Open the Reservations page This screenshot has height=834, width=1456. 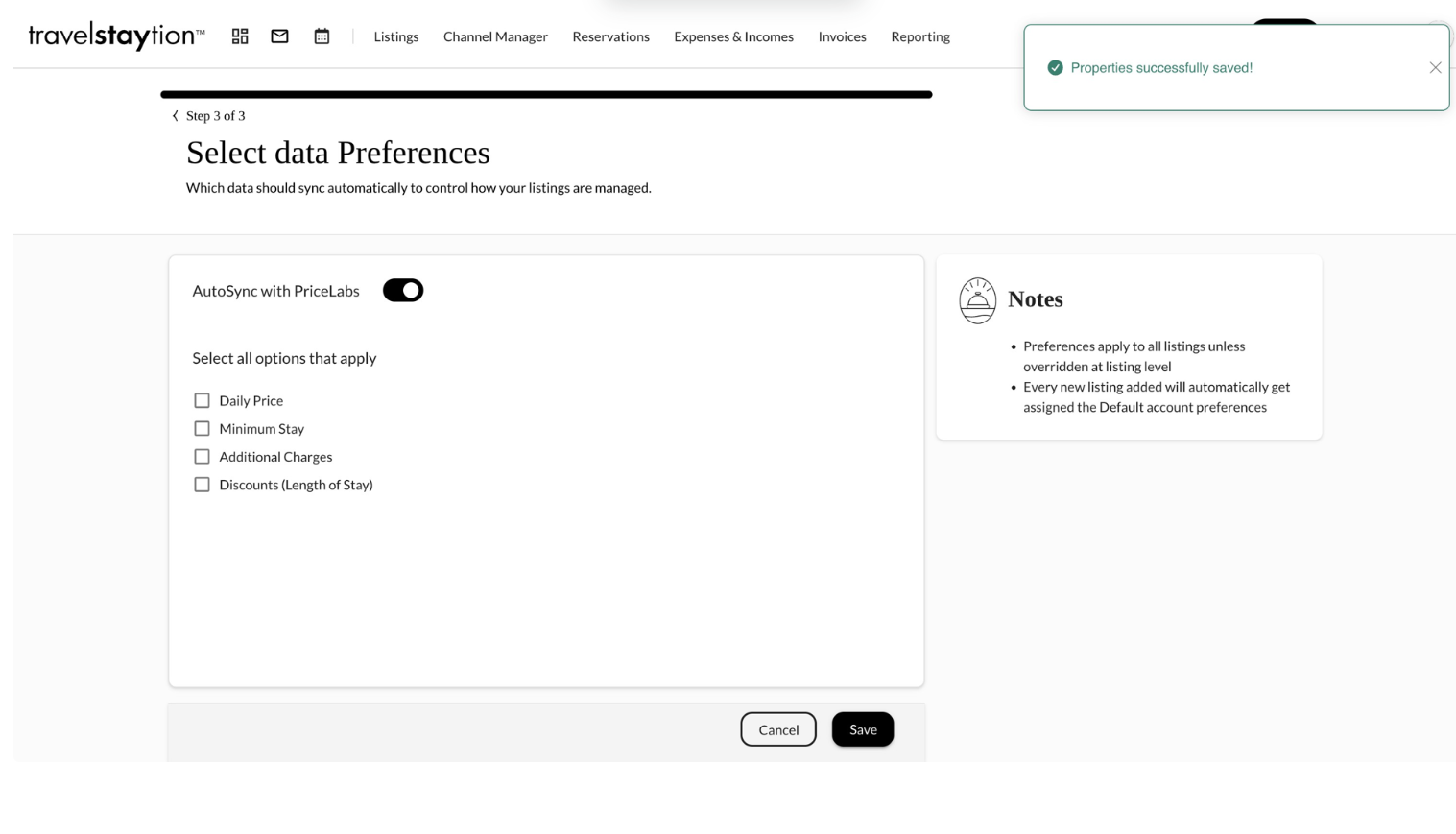click(610, 36)
